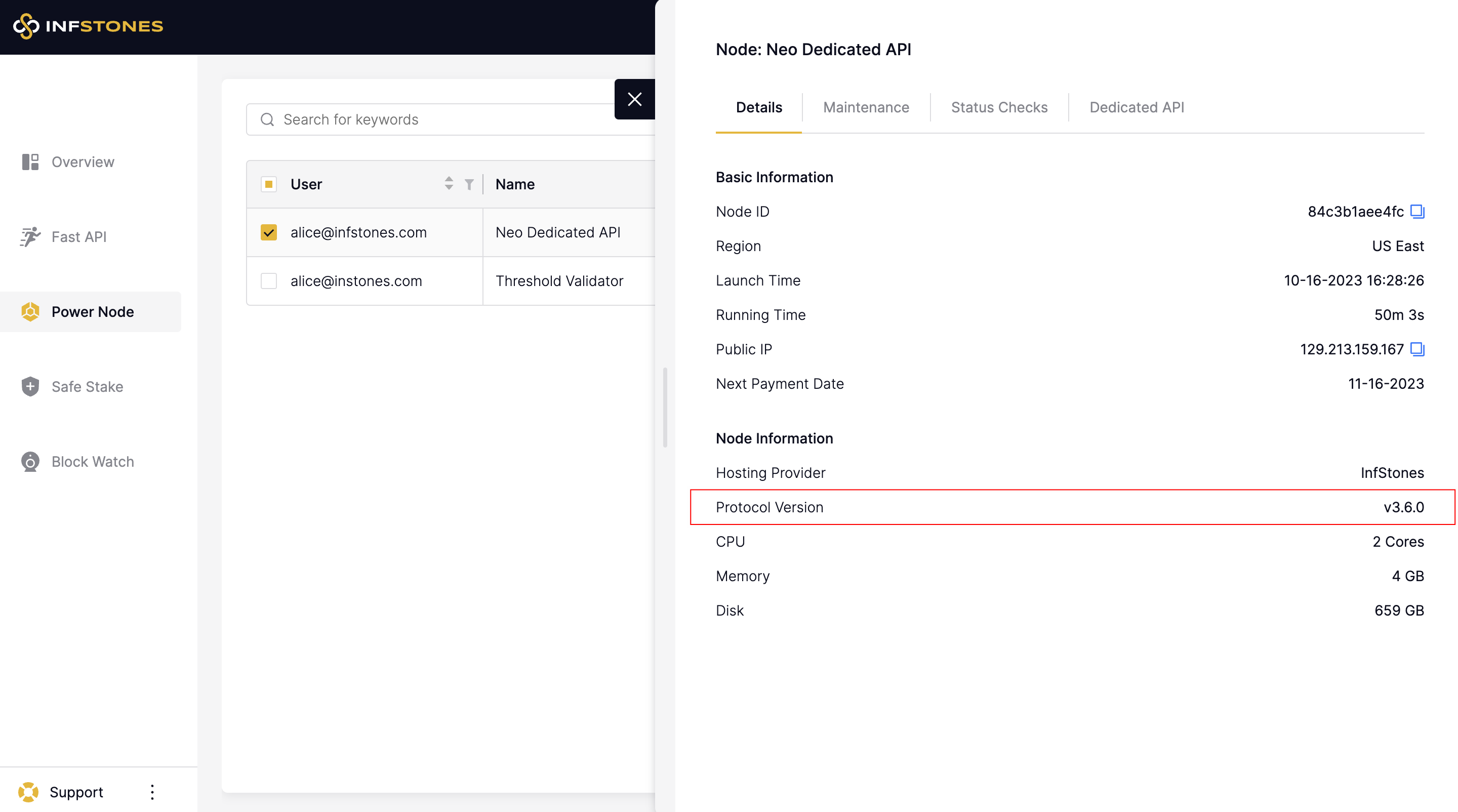Viewport: 1458px width, 812px height.
Task: Filter the User column
Action: click(469, 184)
